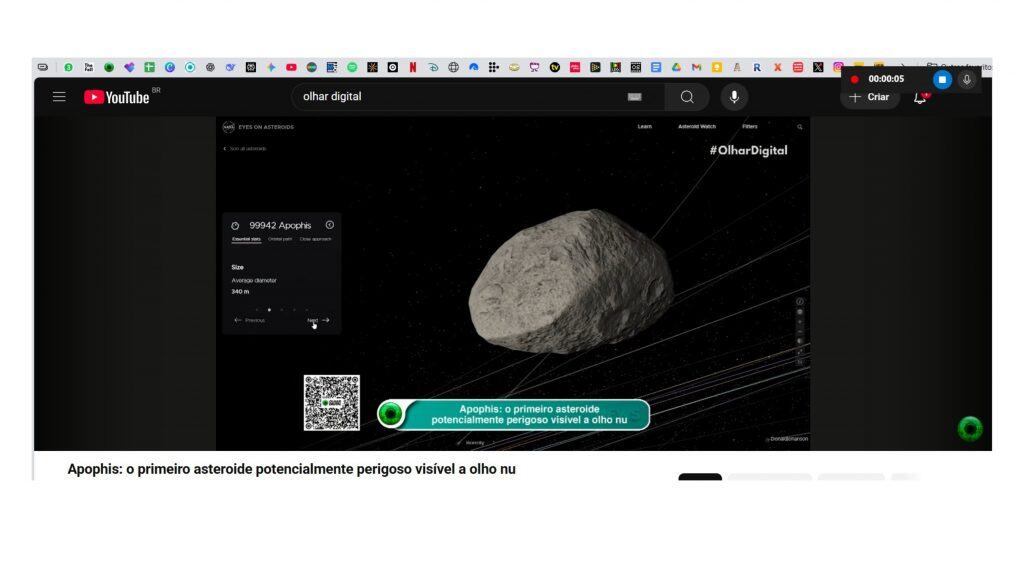This screenshot has height=576, width=1024.
Task: Open the black X (Twitter) bookmark
Action: coord(818,67)
